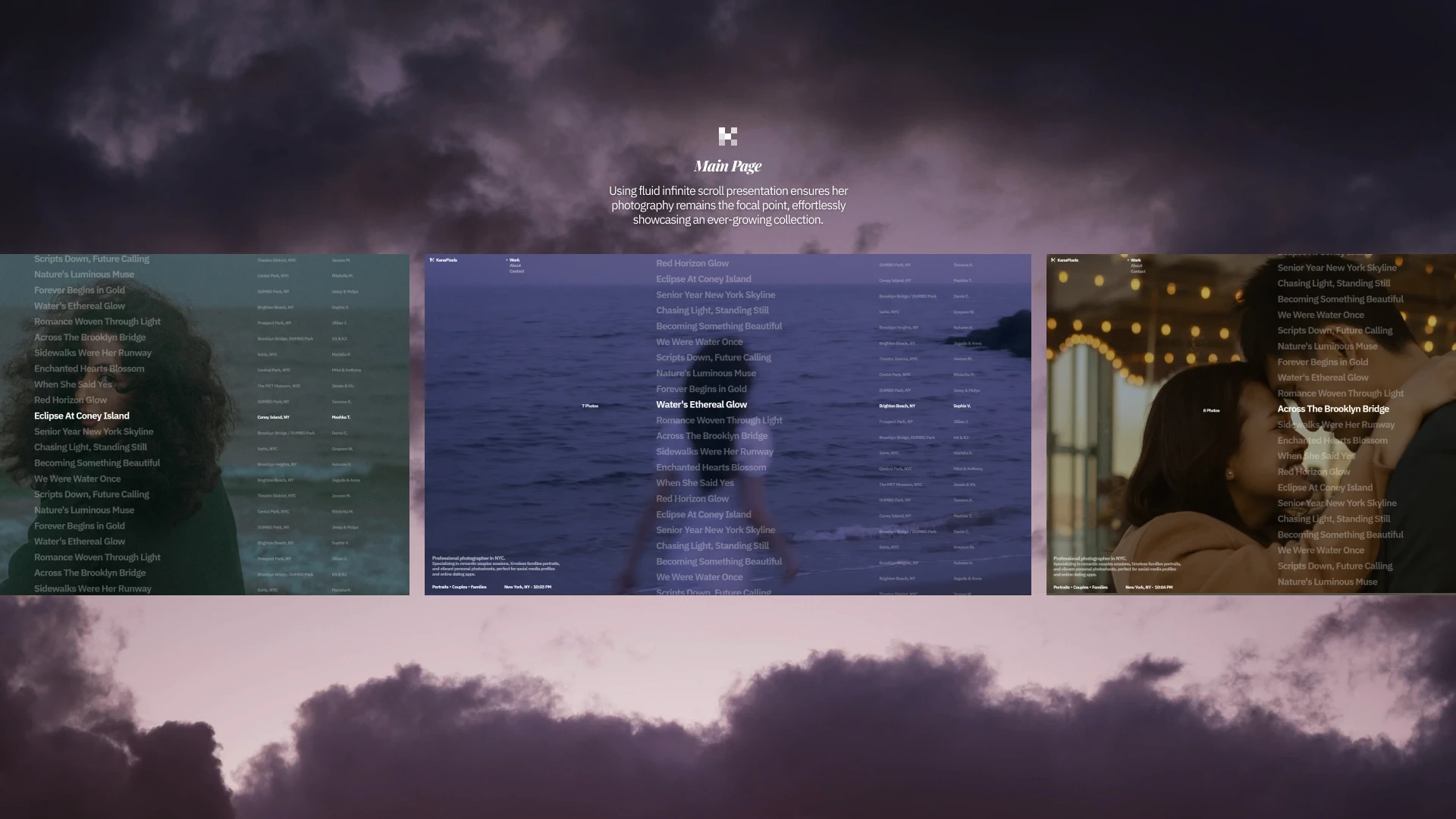This screenshot has height=819, width=1456.
Task: Open Work in the ocean mockup's nav
Action: pyautogui.click(x=514, y=260)
